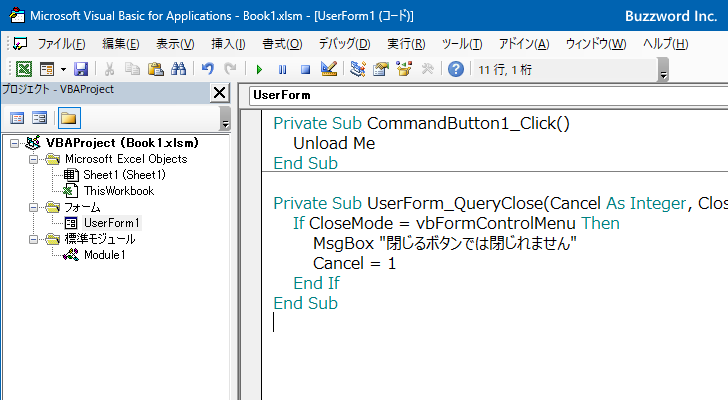Open the Insert UserForm dropdown arrow
Viewport: 728px width, 400px height.
63,69
